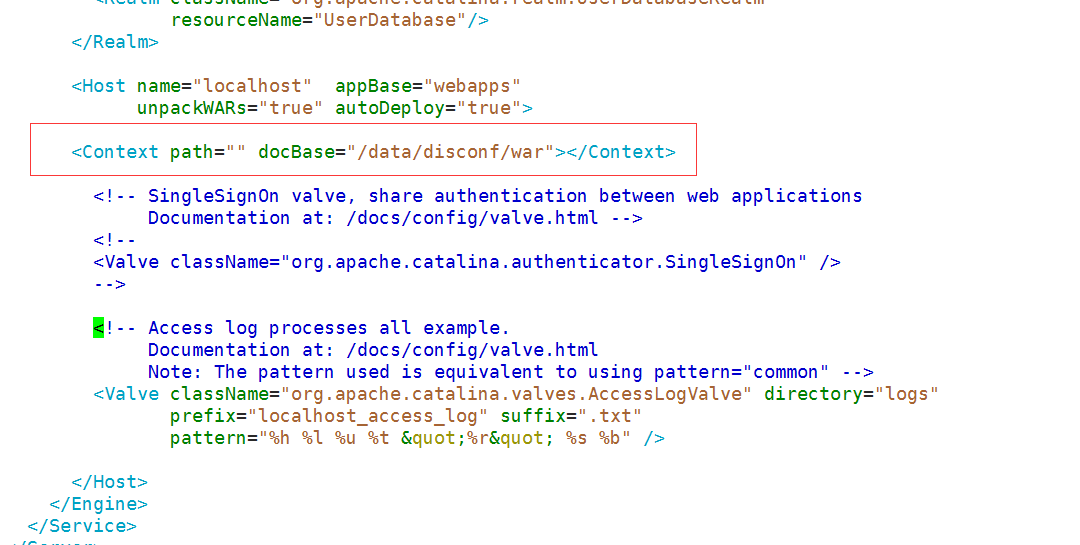Viewport: 1080px width, 545px height.
Task: Click the green cursor before Access log comment
Action: pos(98,328)
